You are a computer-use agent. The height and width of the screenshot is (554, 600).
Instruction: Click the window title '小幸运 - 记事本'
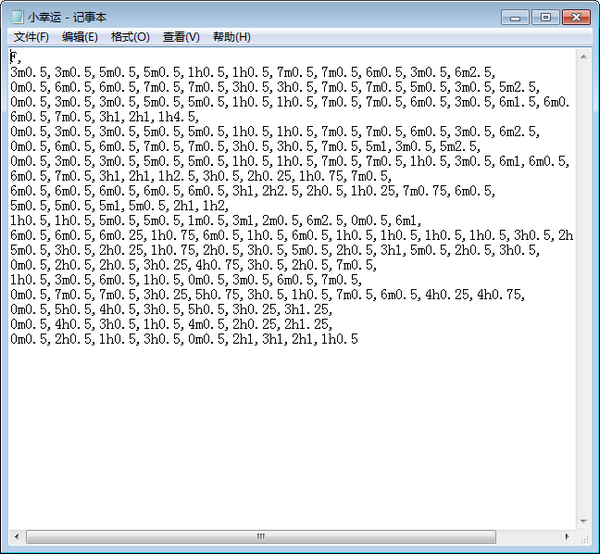pos(67,17)
